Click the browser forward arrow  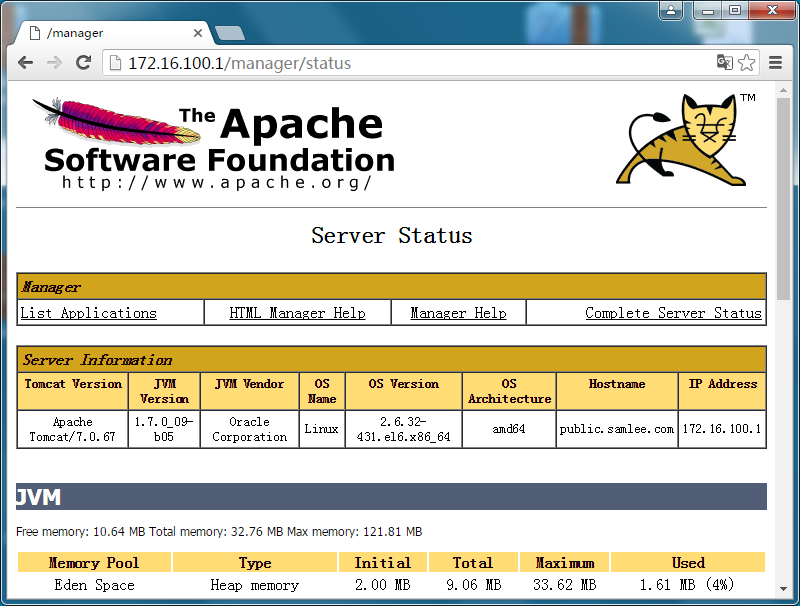pos(54,63)
